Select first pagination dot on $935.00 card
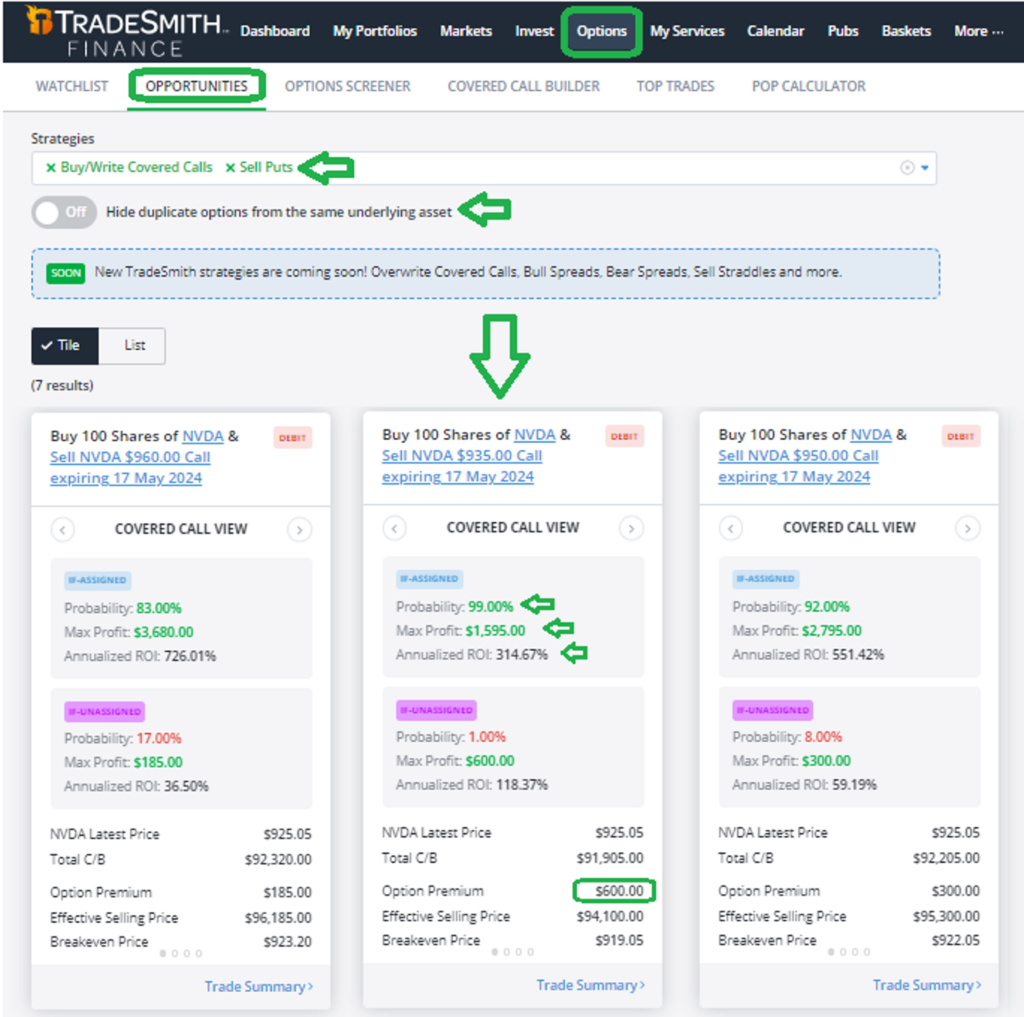This screenshot has width=1024, height=1017. pos(494,952)
